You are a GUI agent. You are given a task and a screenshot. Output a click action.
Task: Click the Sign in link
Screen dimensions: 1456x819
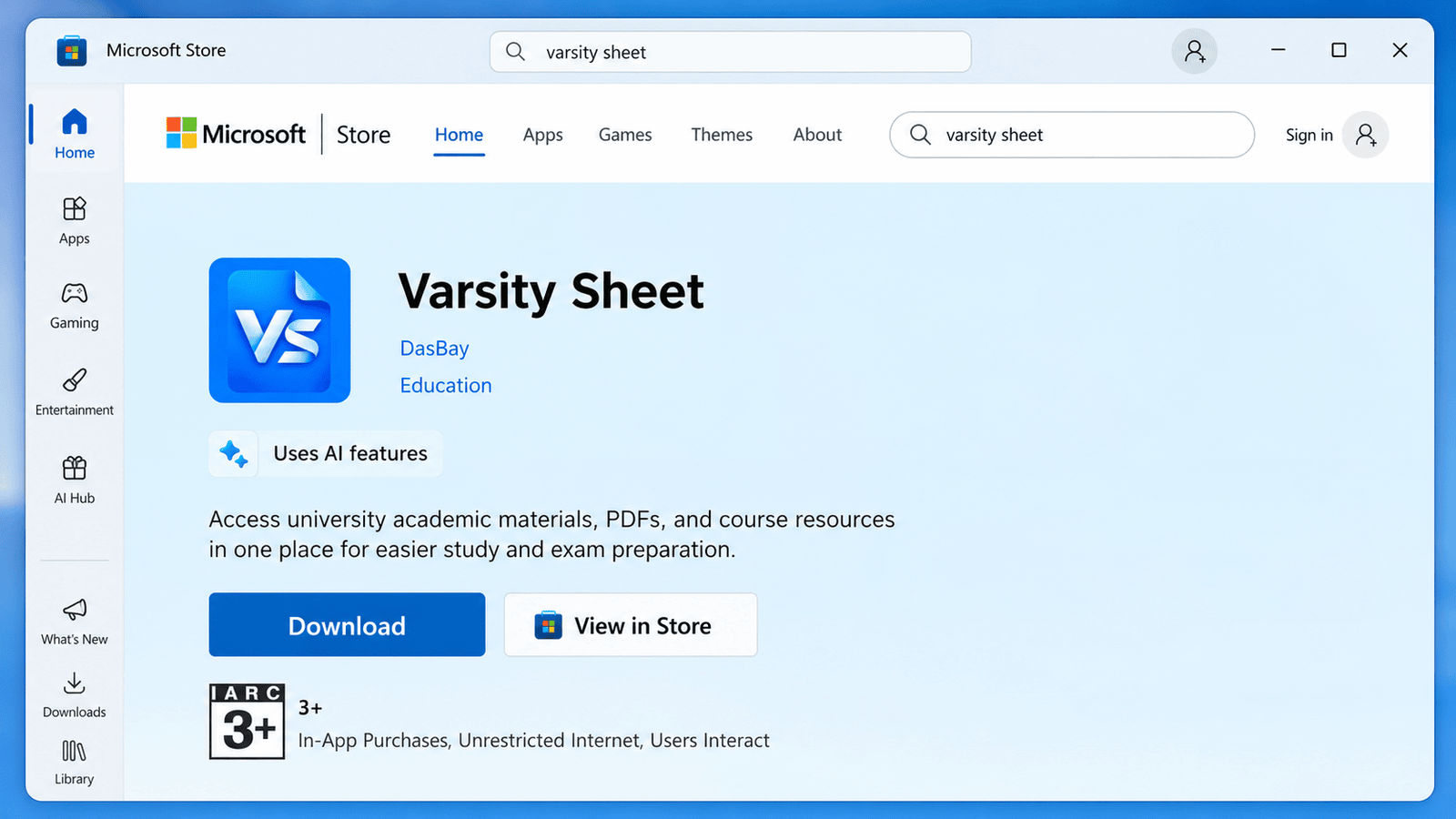(x=1309, y=135)
